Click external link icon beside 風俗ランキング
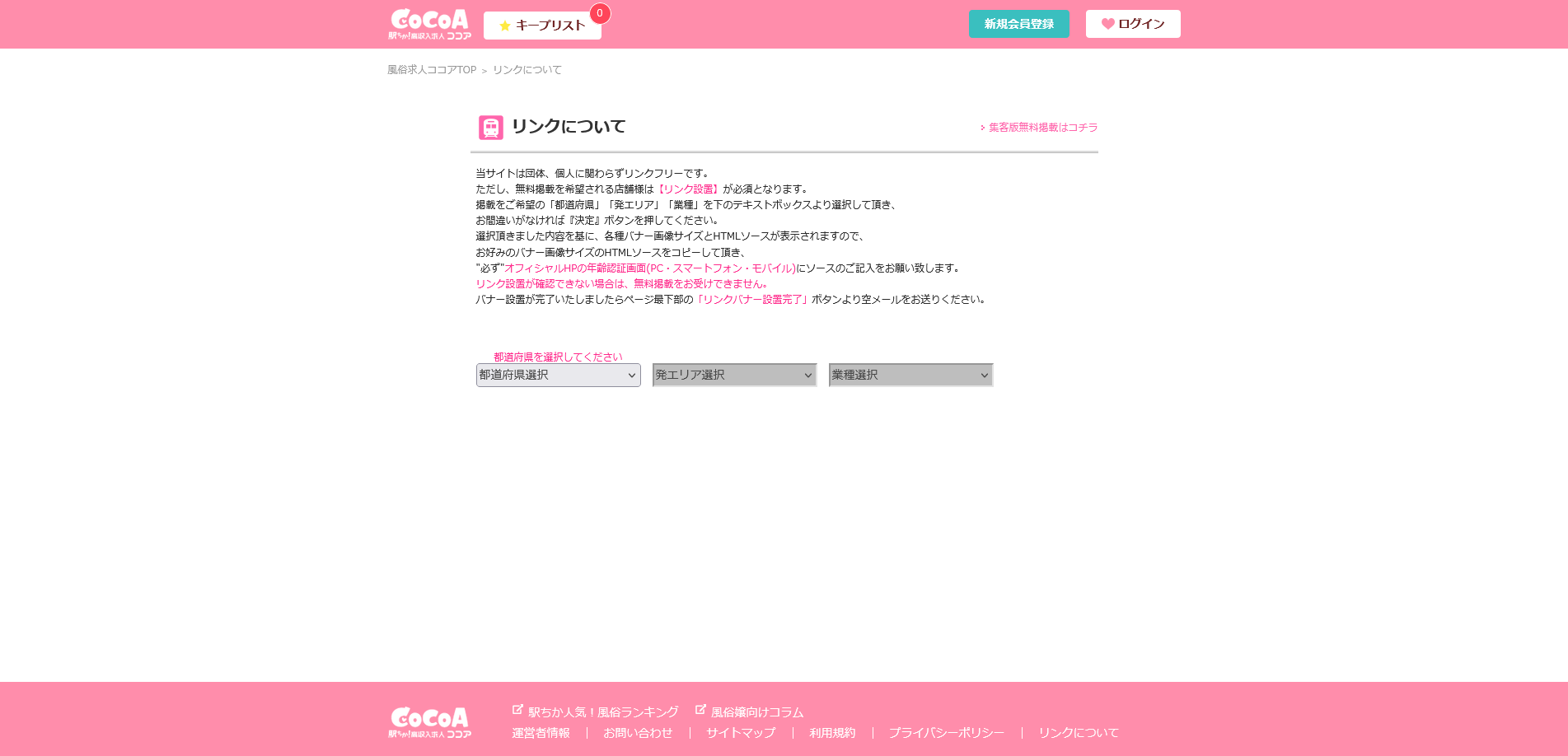1568x756 pixels. click(517, 709)
